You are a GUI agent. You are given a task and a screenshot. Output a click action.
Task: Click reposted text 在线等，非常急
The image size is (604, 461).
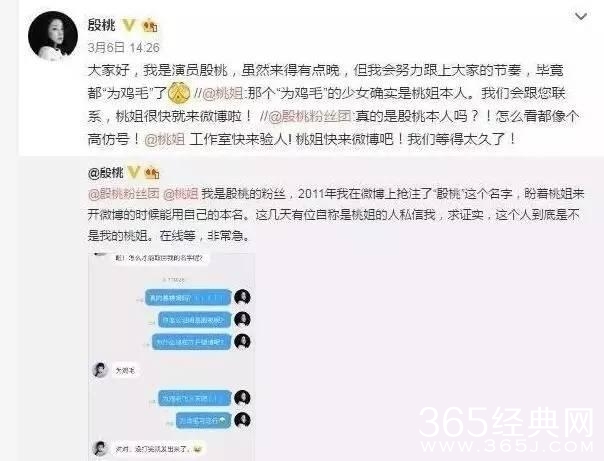[204, 236]
